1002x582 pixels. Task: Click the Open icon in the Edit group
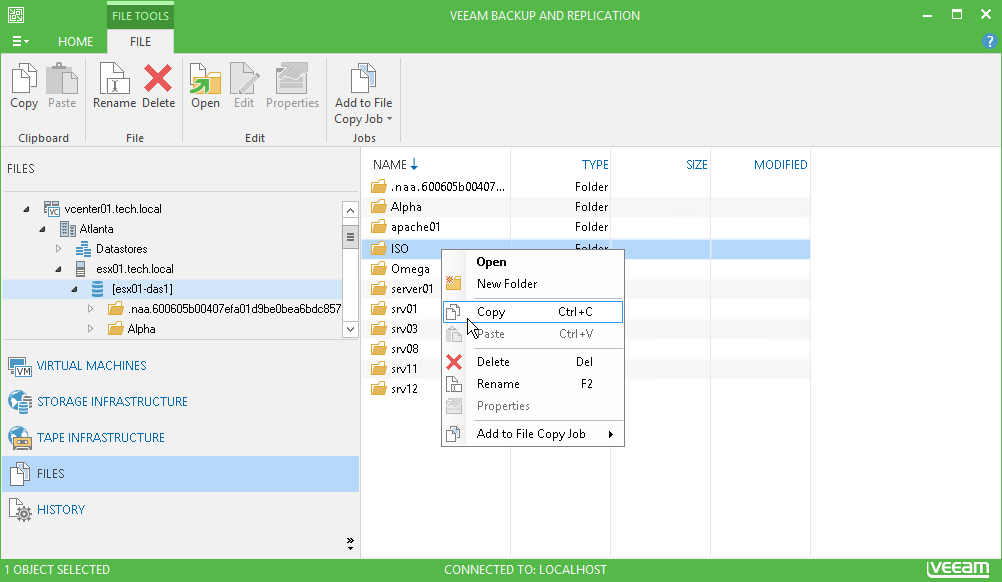click(205, 85)
